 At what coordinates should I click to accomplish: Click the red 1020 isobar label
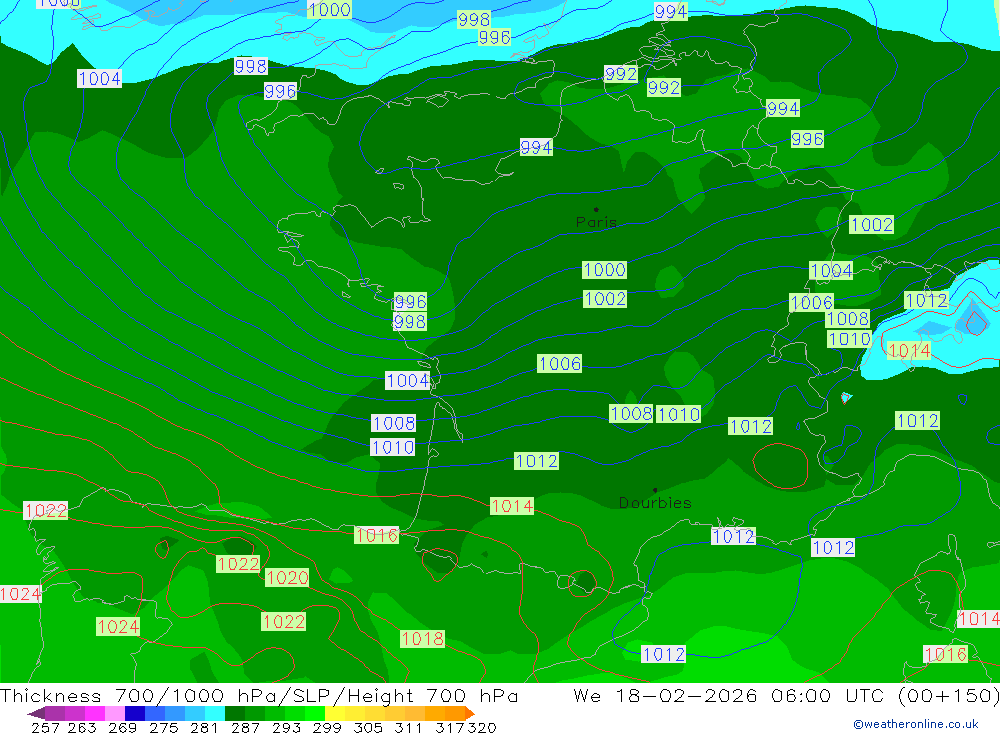coord(287,578)
